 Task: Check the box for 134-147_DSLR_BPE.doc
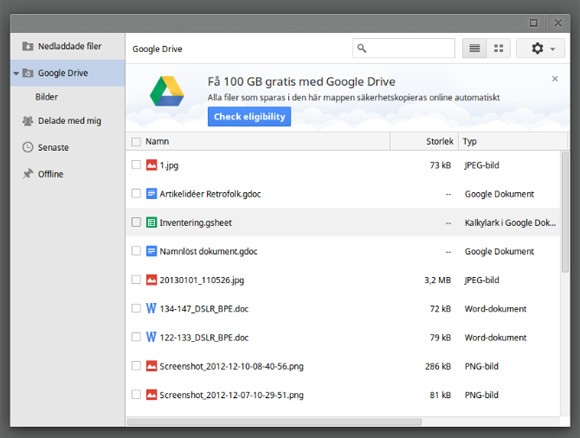pyautogui.click(x=136, y=308)
